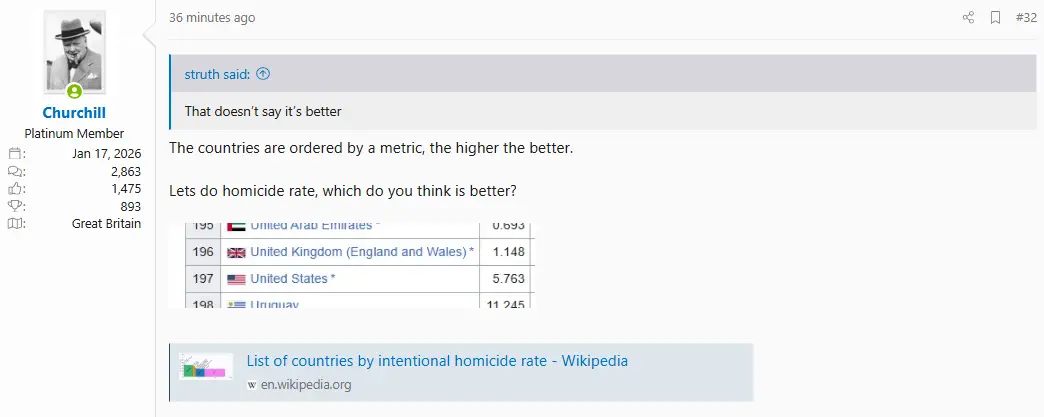The image size is (1044, 417).
Task: Click the trophy points icon
Action: 16,206
